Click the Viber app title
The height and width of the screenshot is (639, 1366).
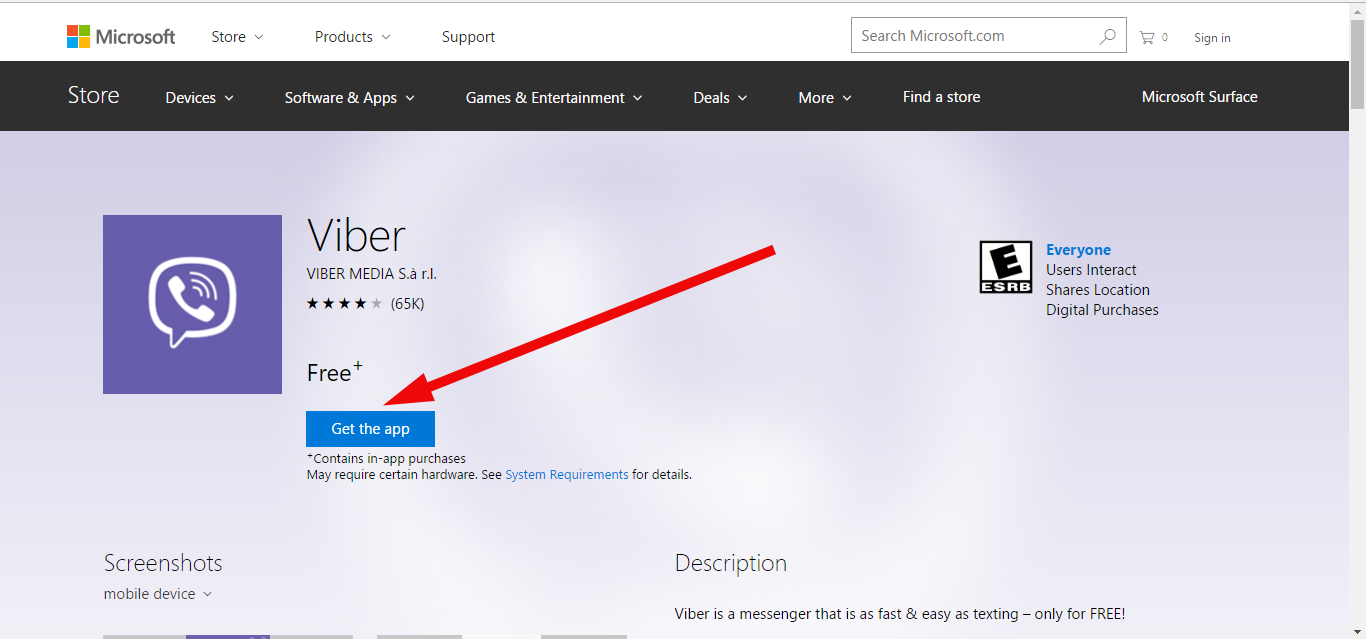coord(356,237)
